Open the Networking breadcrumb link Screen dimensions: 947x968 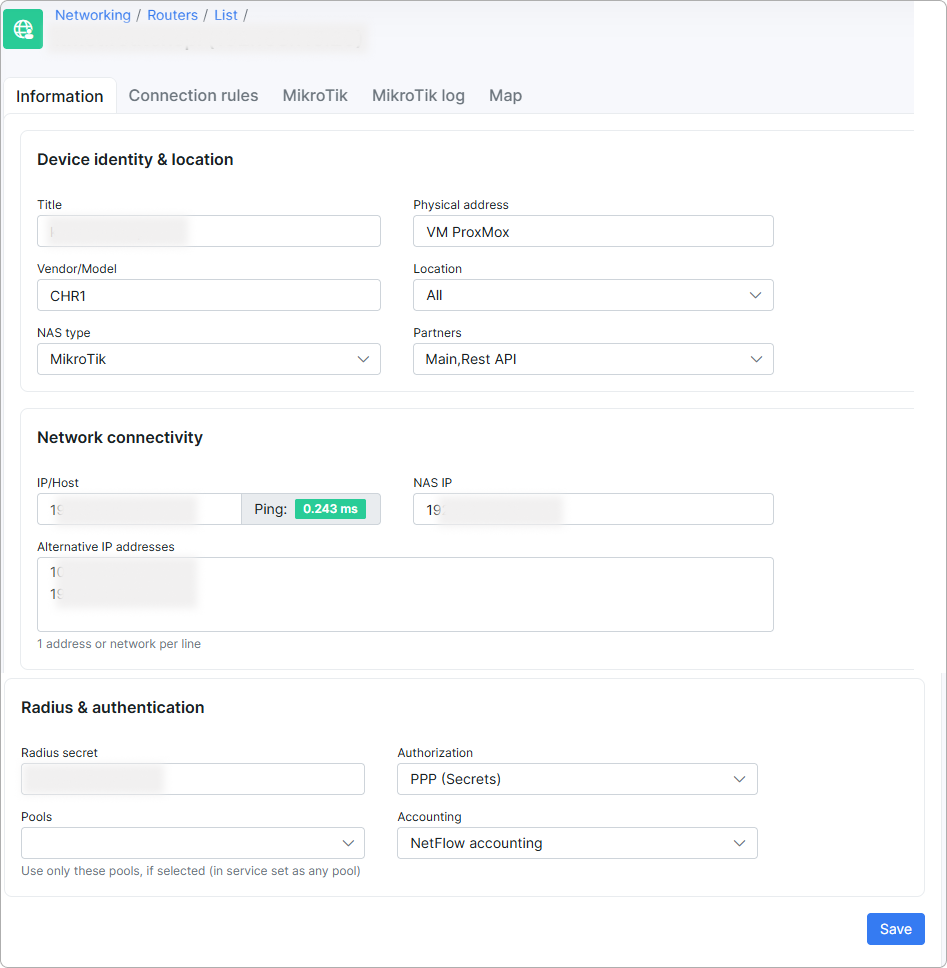pyautogui.click(x=93, y=15)
